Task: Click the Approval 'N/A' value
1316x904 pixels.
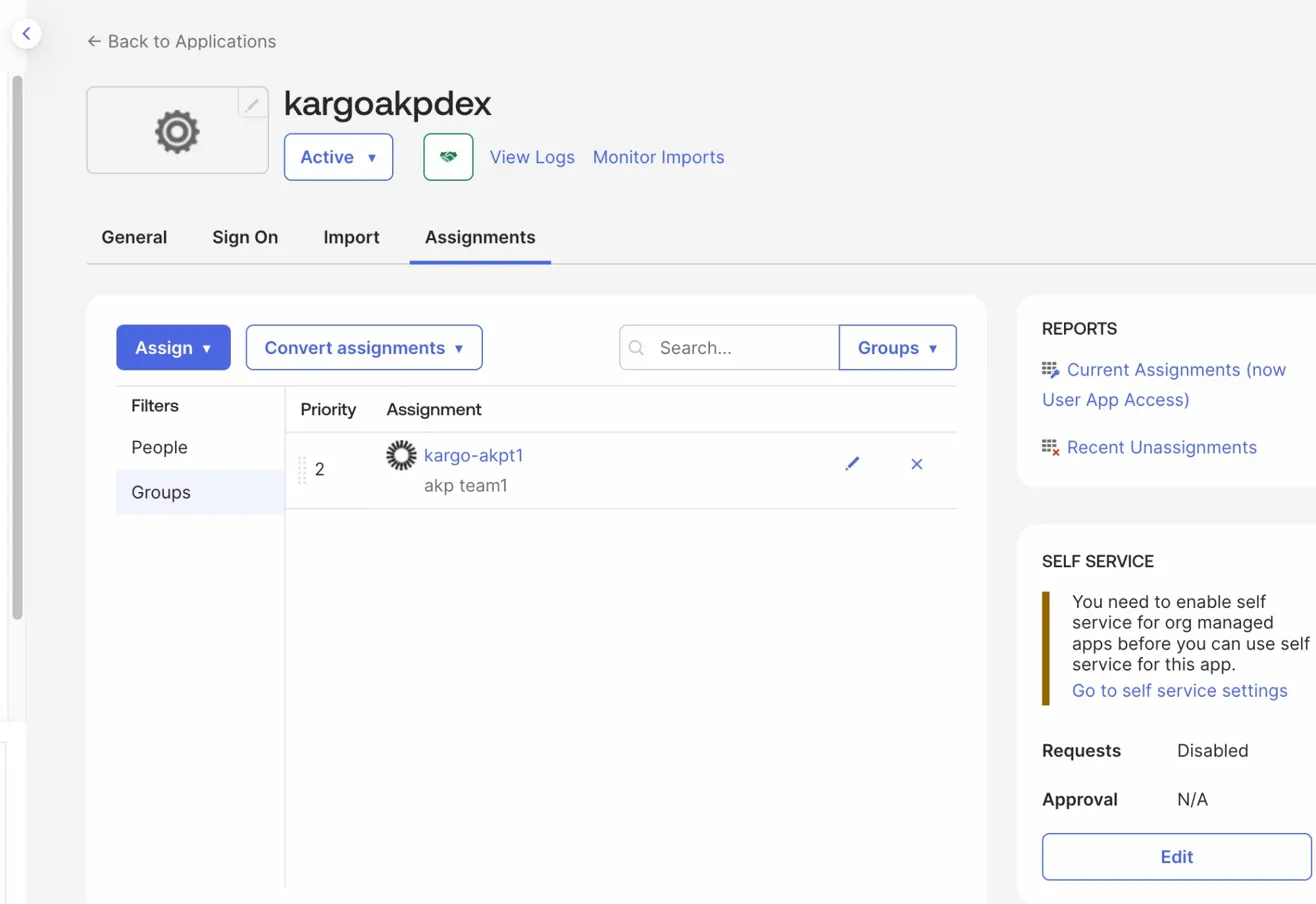Action: 1193,800
